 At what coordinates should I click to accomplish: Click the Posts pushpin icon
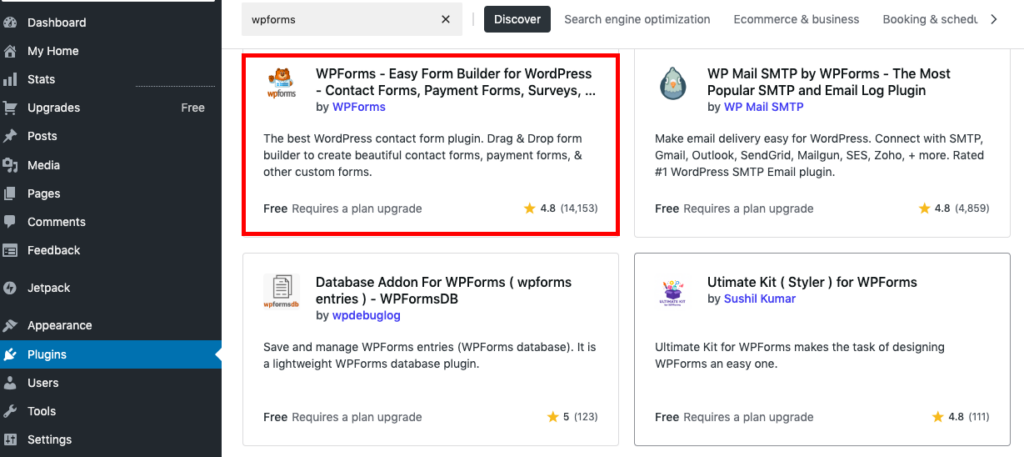[x=10, y=136]
